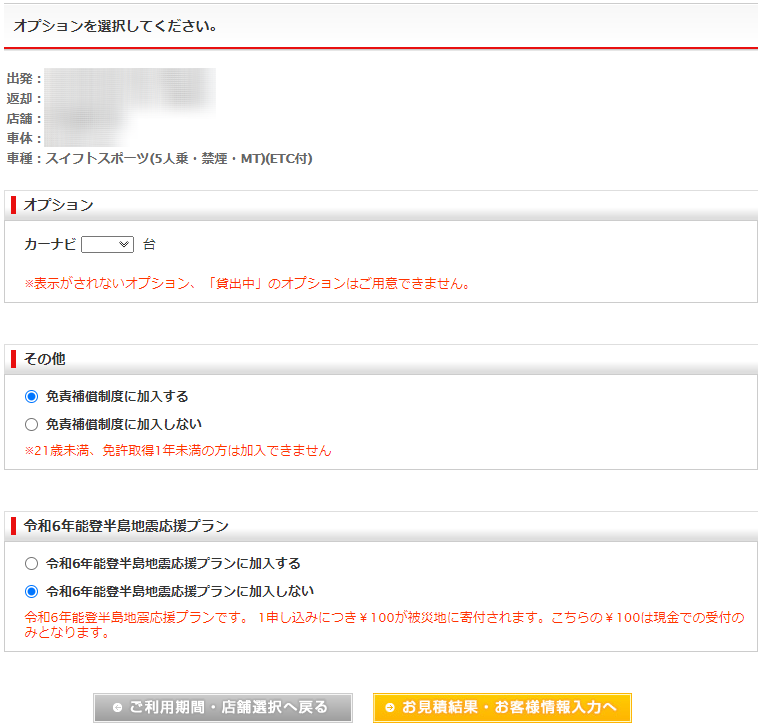This screenshot has height=725, width=760.
Task: Proceed with お見積結果・お客様情報入力へ button
Action: (x=502, y=708)
